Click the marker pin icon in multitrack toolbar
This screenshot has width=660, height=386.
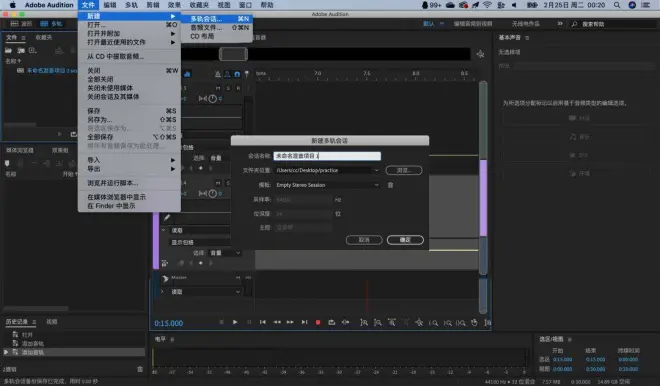(x=247, y=74)
